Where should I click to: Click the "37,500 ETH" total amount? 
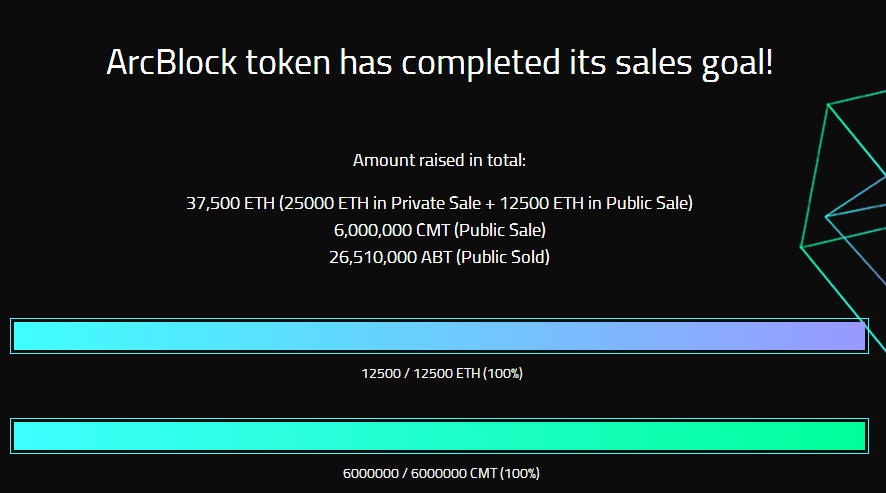tap(230, 203)
